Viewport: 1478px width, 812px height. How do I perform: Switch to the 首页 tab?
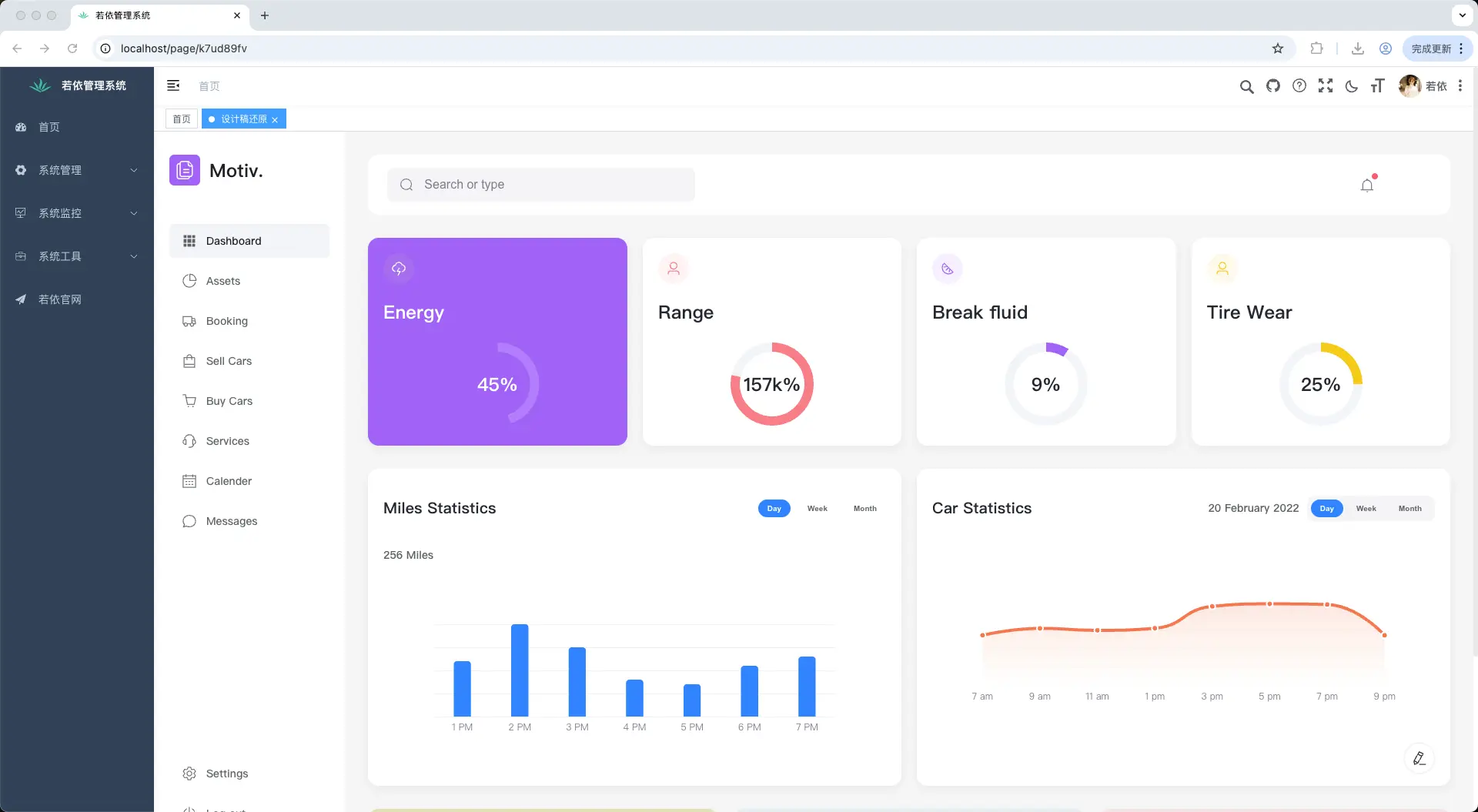pyautogui.click(x=182, y=119)
